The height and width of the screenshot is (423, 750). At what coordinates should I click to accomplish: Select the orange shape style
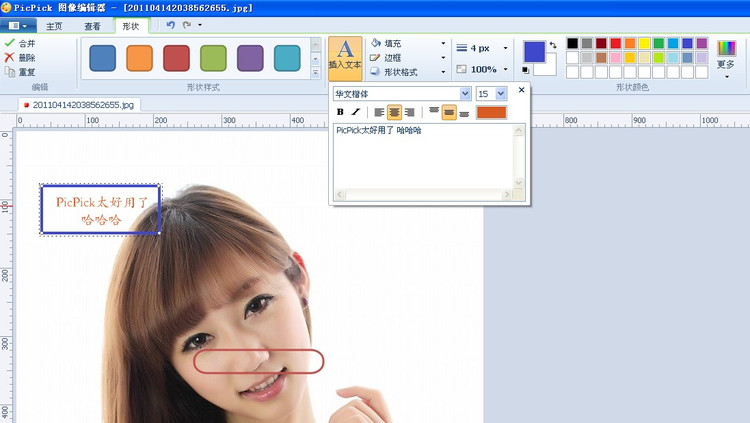click(140, 58)
